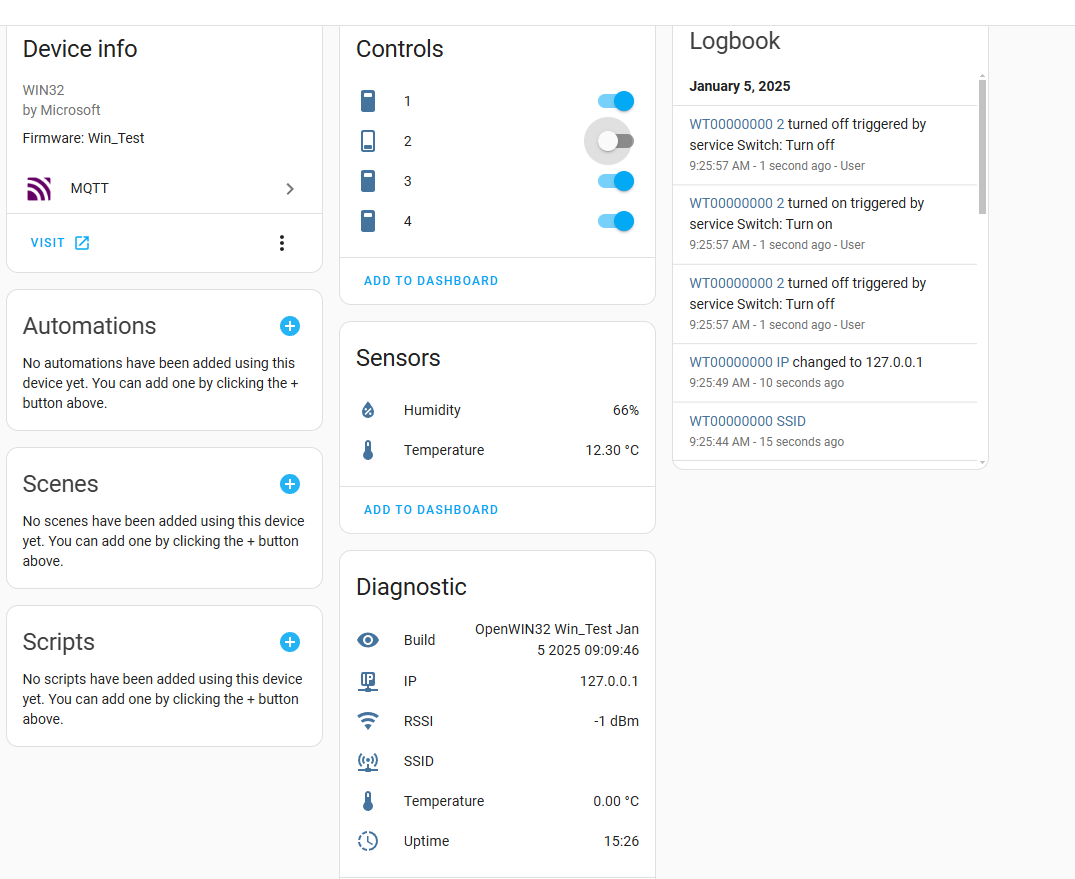
Task: Click the Build eye icon
Action: click(368, 640)
